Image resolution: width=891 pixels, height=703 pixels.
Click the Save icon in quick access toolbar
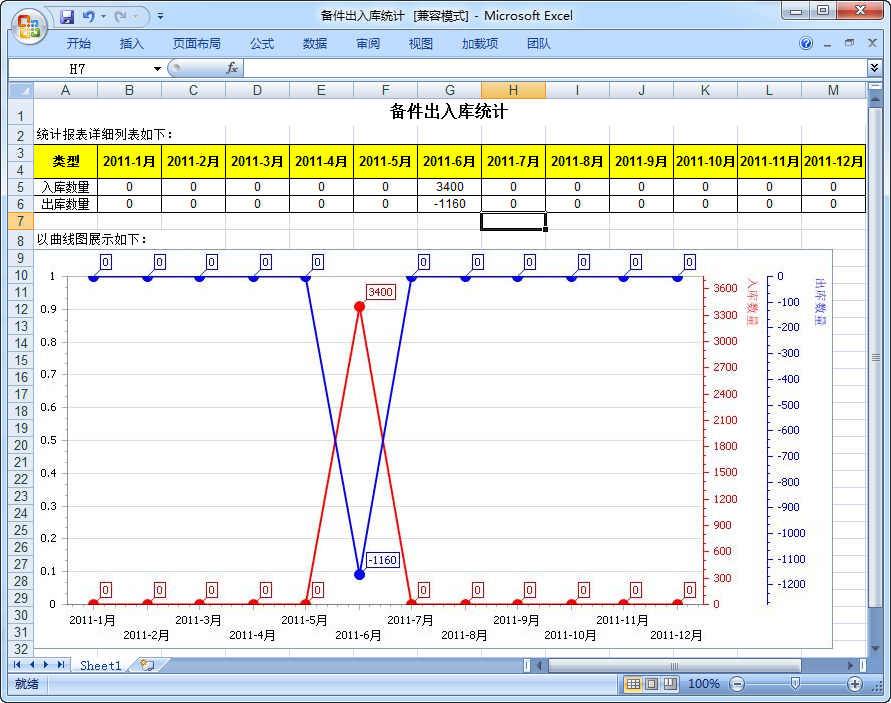coord(67,16)
